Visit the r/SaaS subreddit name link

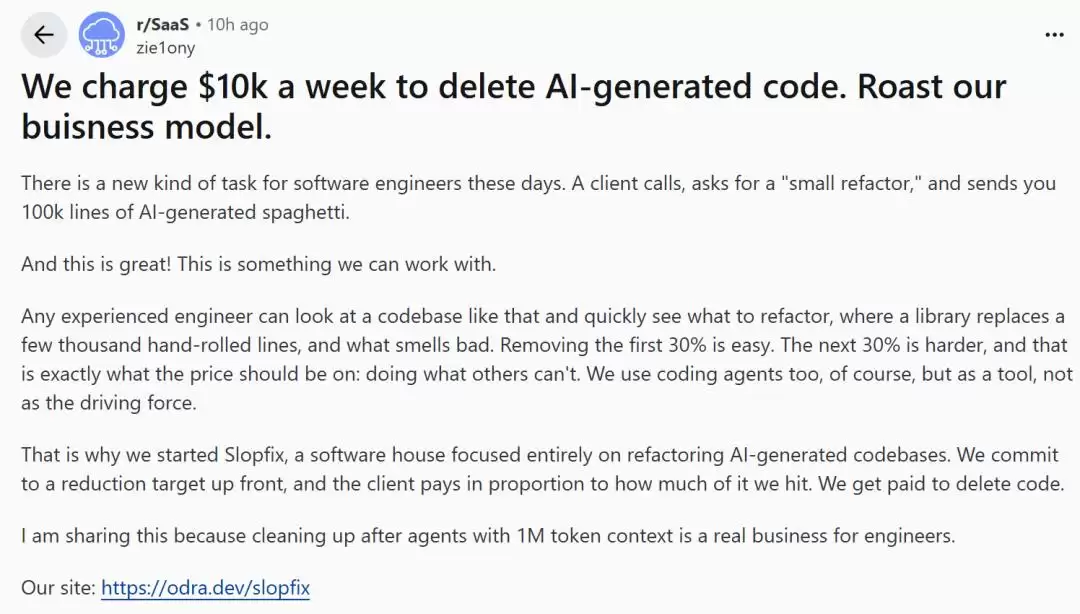point(163,25)
